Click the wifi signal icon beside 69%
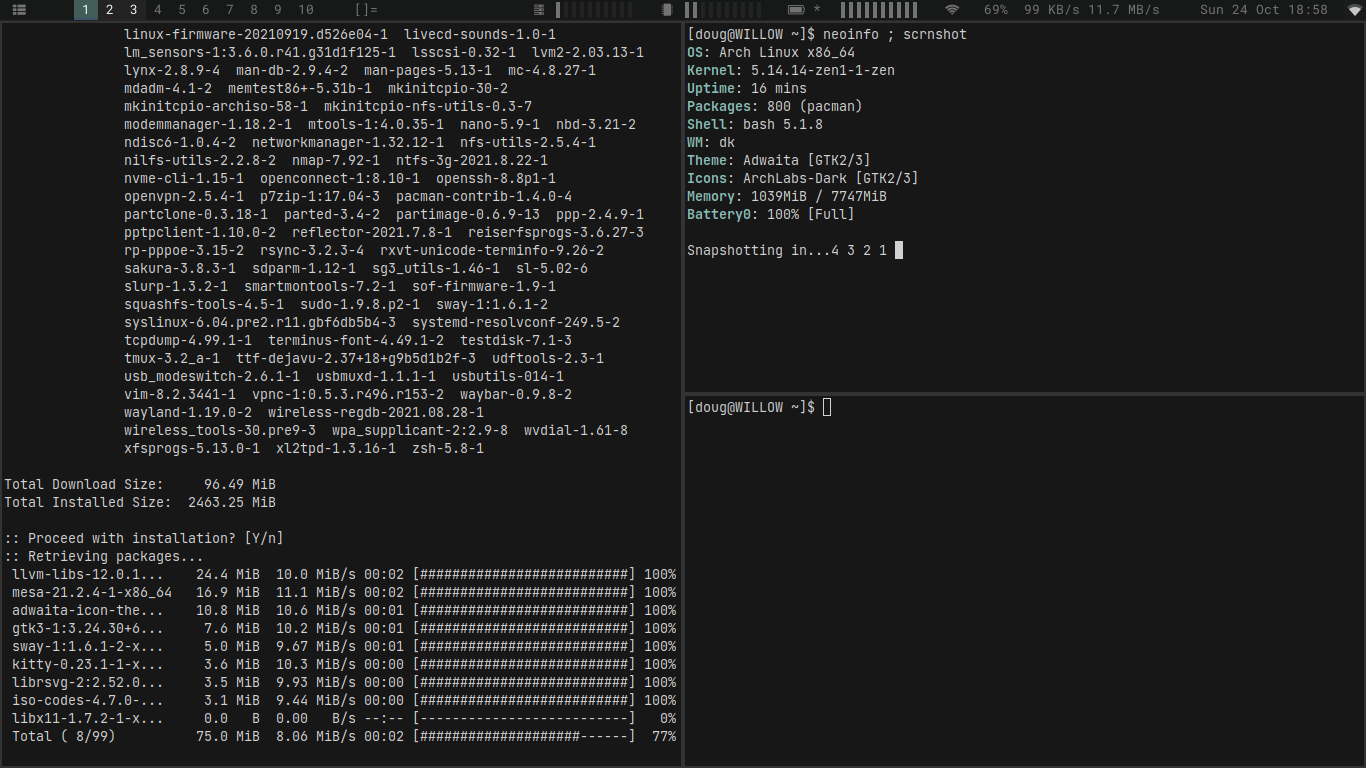 952,10
